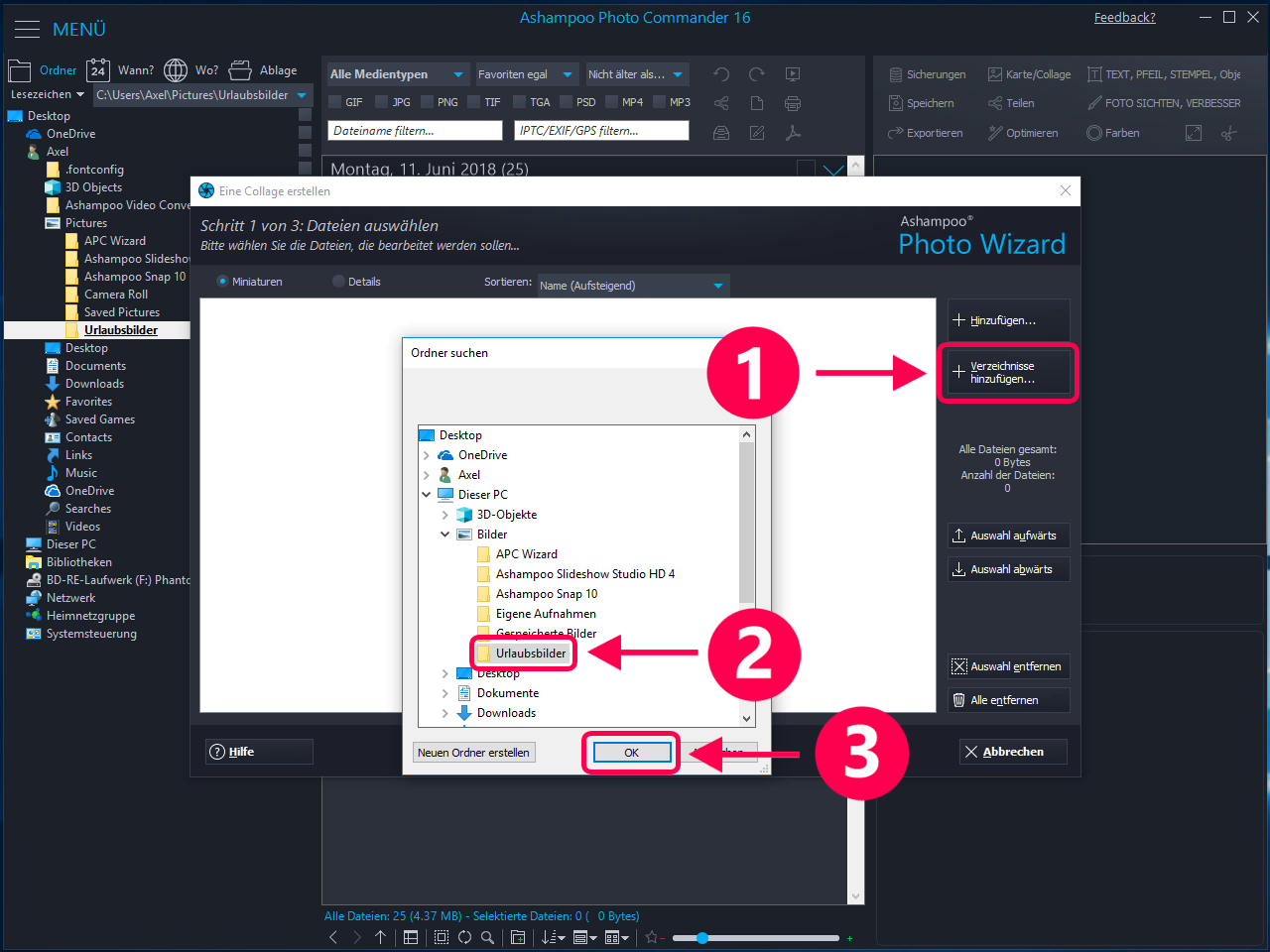This screenshot has width=1270, height=952.
Task: Click the scanner/tray icon in the toolbar
Action: click(x=721, y=133)
